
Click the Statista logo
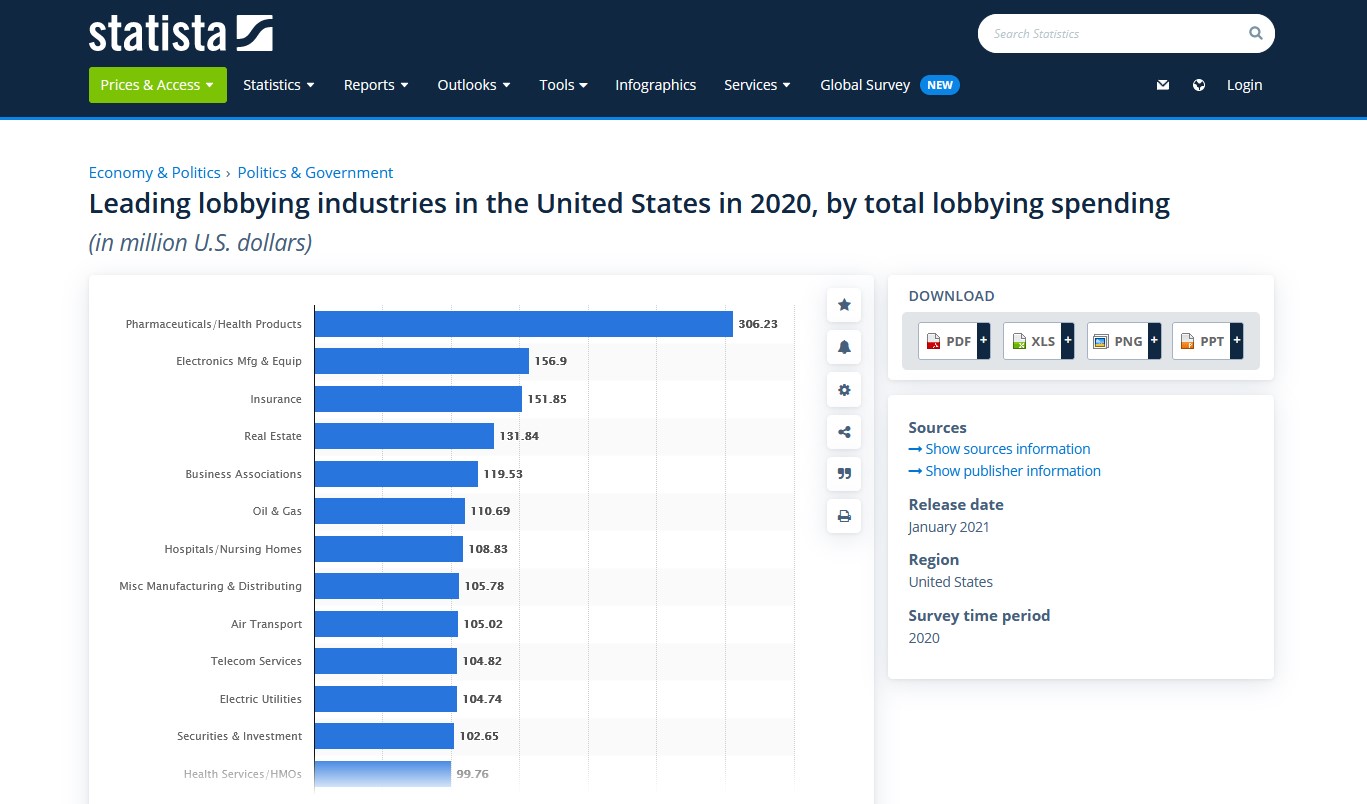(x=181, y=33)
